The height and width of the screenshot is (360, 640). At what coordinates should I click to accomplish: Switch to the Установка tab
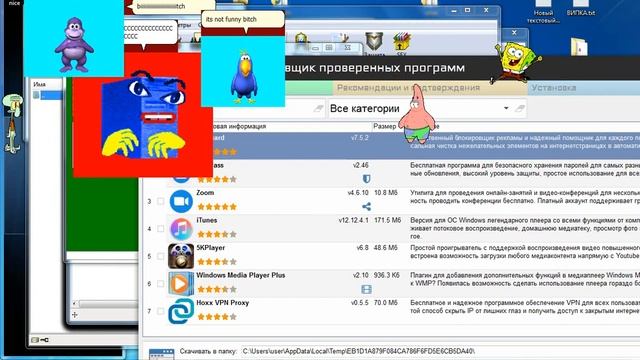coord(584,88)
